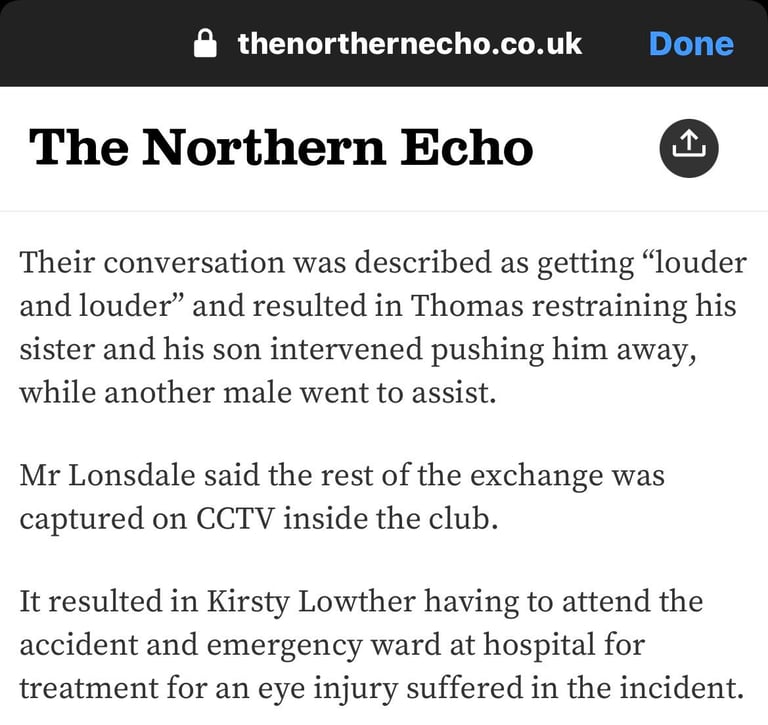Click the name 'Thomas' in the first paragraph
The height and width of the screenshot is (725, 768).
[x=467, y=305]
